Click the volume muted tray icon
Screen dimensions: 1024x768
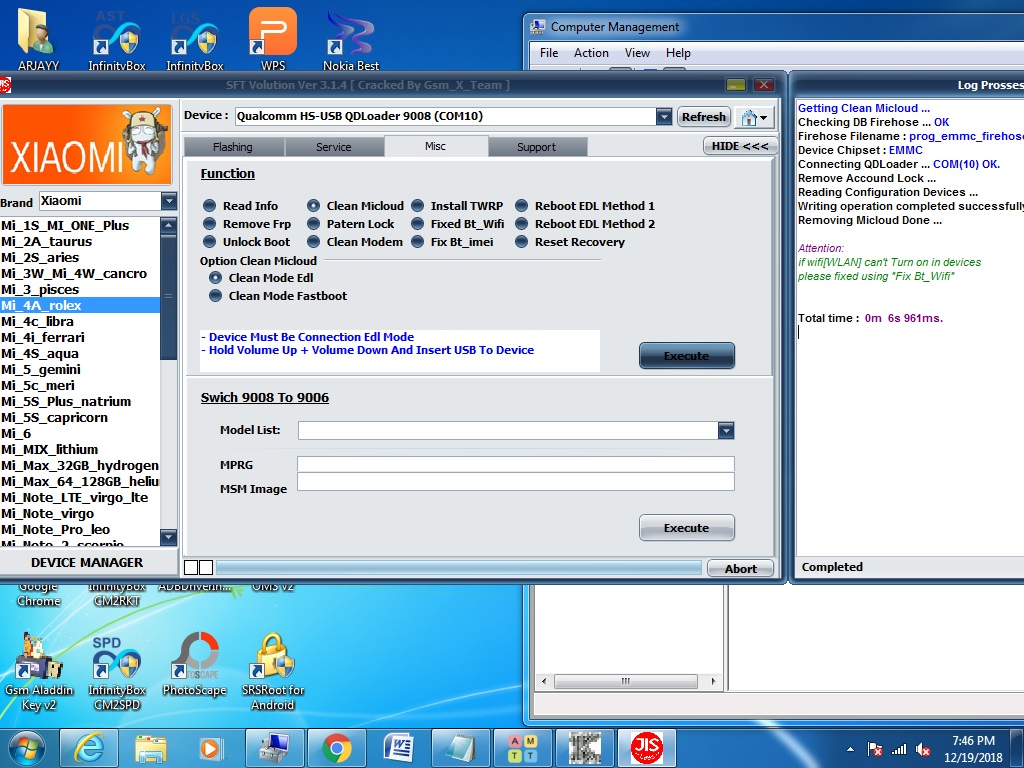[923, 750]
